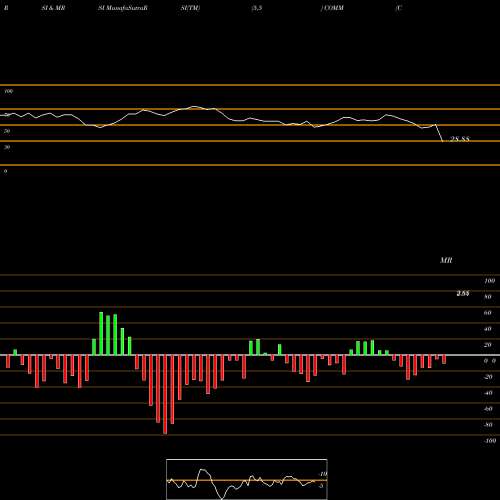This screenshot has height=500, width=500.
Task: Click the 'COMM' header text
Action: tap(333, 8)
